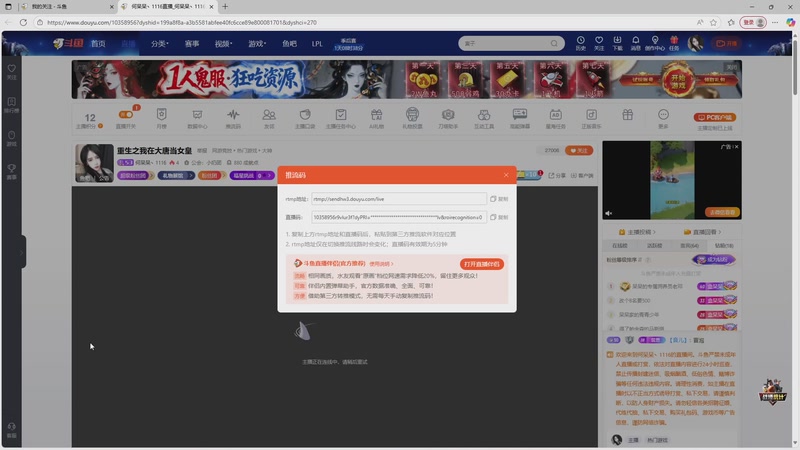Click the user avatar in the header
Image resolution: width=800 pixels, height=450 pixels.
click(695, 43)
